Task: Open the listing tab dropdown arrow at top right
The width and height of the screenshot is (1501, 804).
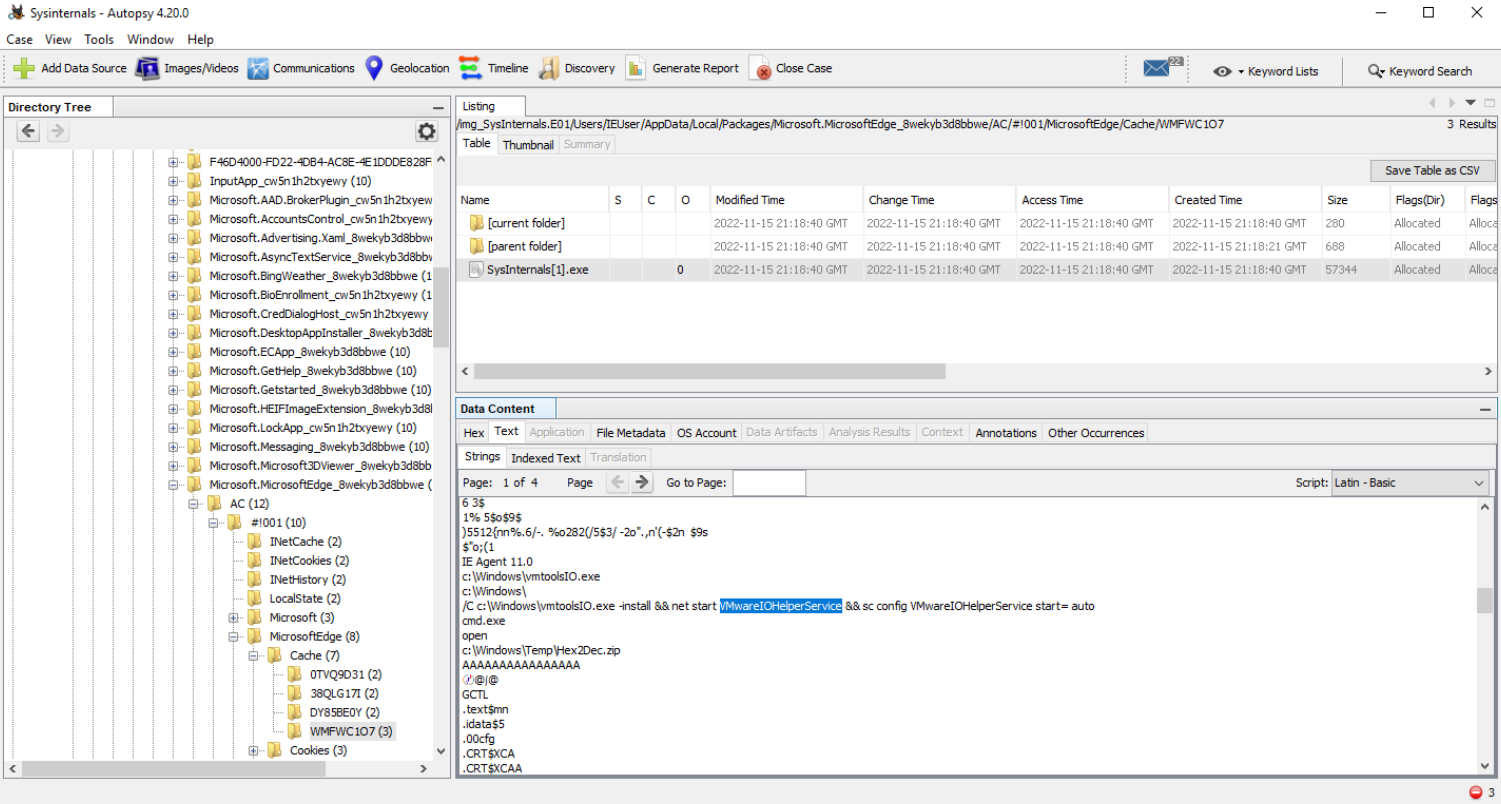Action: coord(1470,102)
